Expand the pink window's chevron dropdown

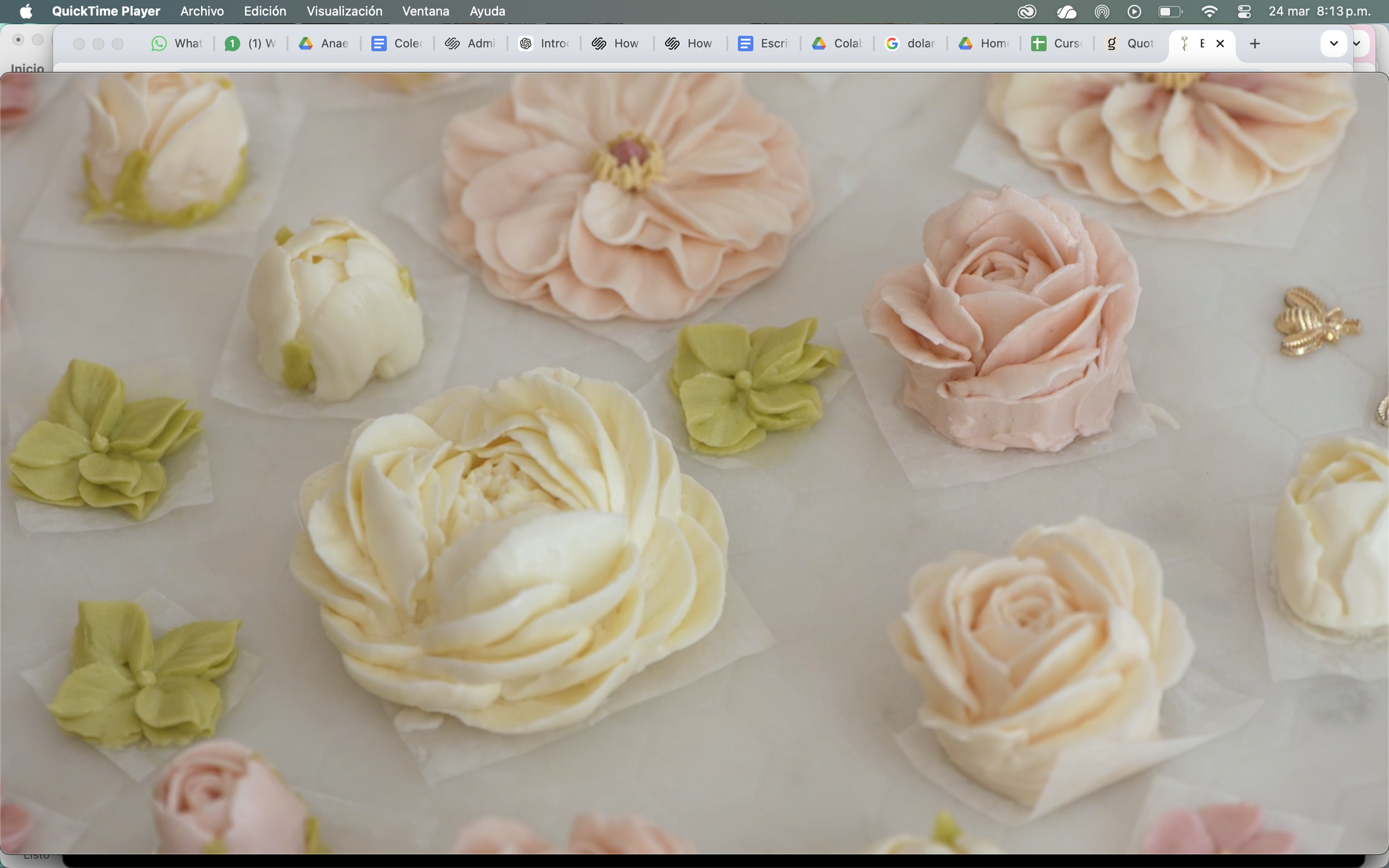tap(1357, 44)
